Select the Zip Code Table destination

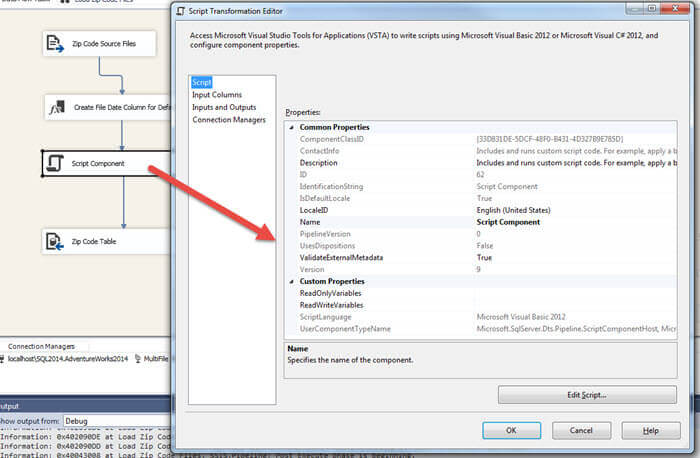(x=106, y=241)
